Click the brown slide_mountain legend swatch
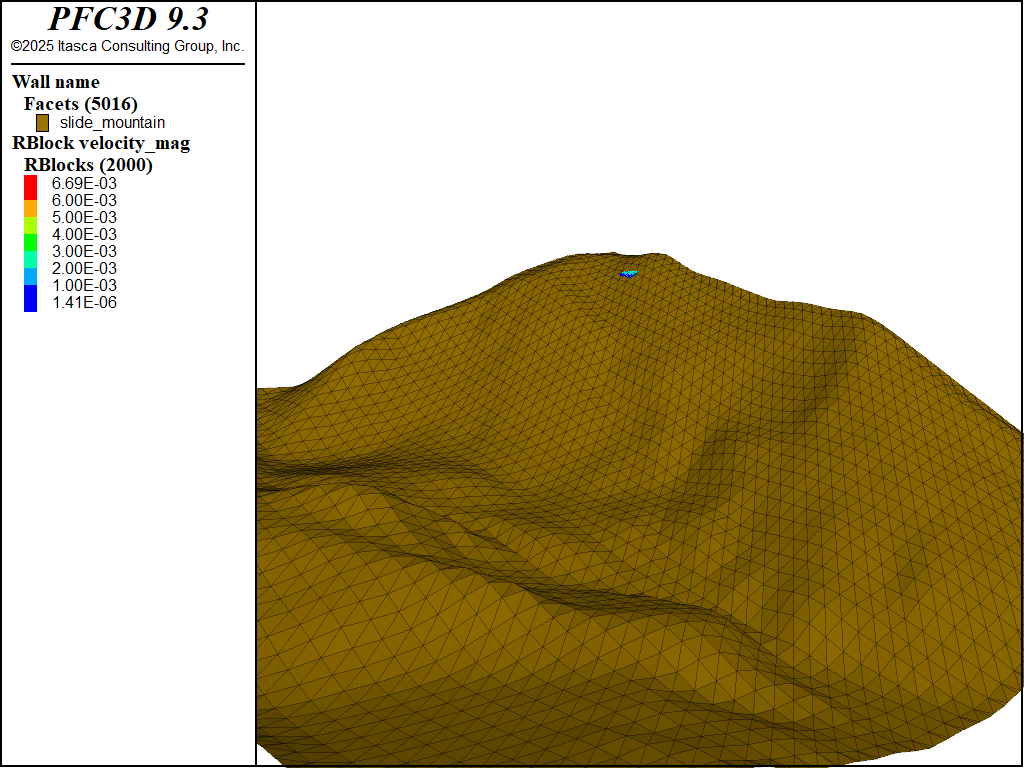This screenshot has width=1024, height=768. click(42, 123)
